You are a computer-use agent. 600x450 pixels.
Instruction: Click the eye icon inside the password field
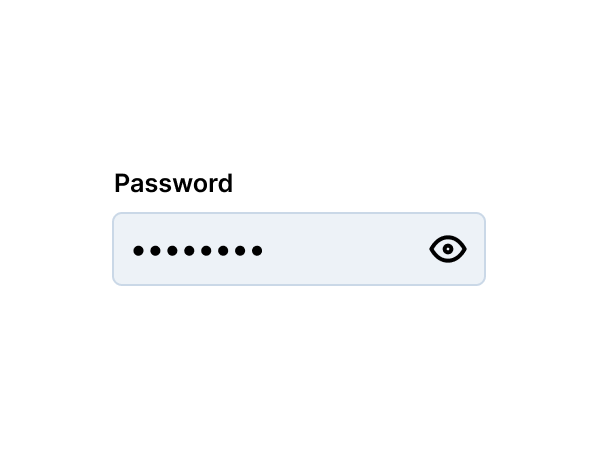click(448, 249)
